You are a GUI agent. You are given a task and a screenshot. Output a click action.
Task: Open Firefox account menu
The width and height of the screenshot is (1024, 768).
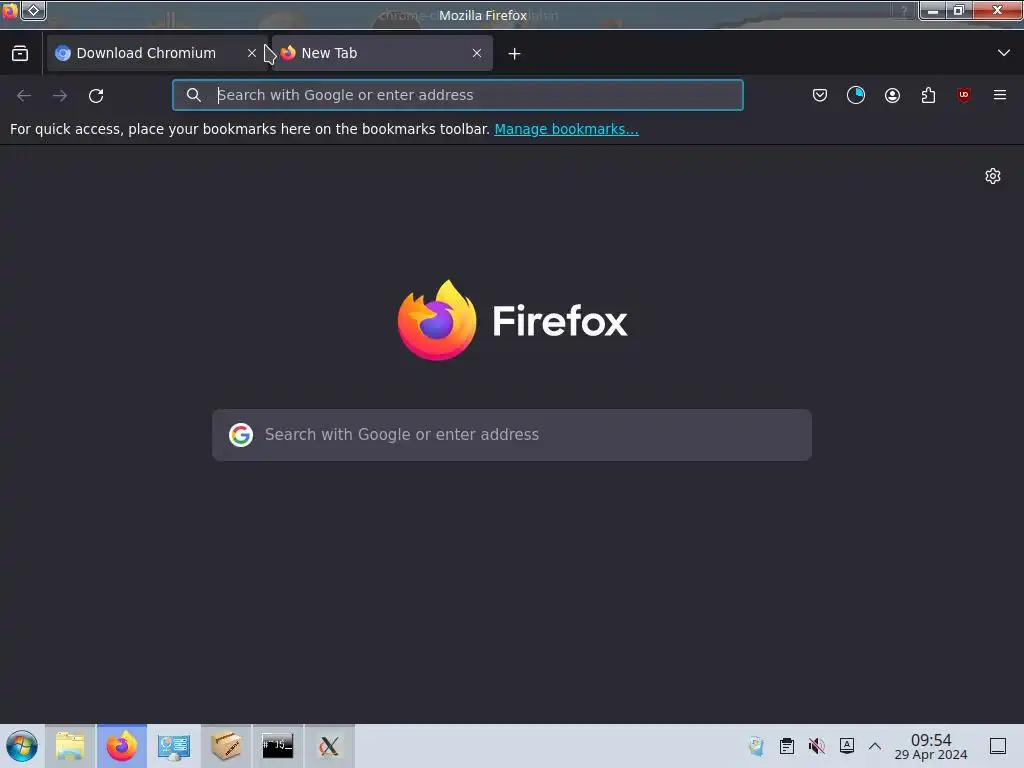tap(892, 95)
